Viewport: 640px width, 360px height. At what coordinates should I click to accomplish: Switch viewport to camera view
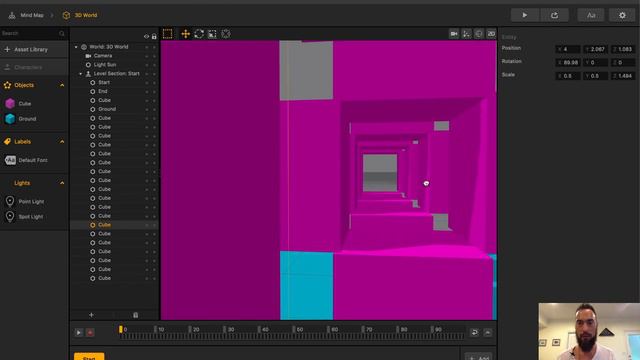[453, 34]
